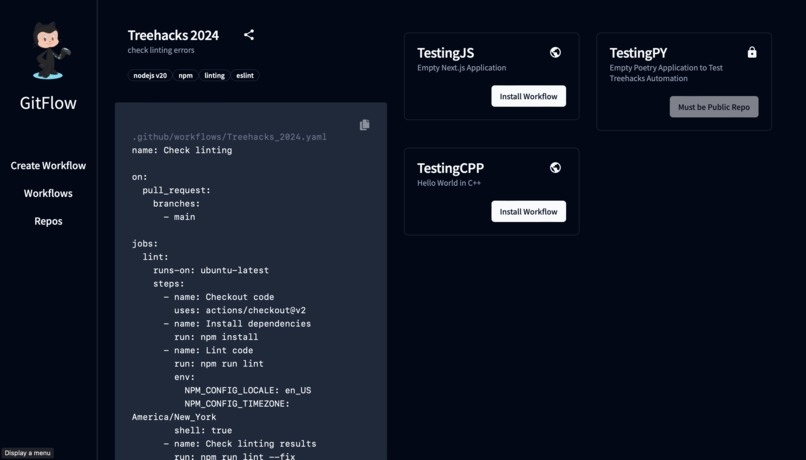The width and height of the screenshot is (806, 460).
Task: Click the 'name: Check linting' line
Action: pos(182,150)
